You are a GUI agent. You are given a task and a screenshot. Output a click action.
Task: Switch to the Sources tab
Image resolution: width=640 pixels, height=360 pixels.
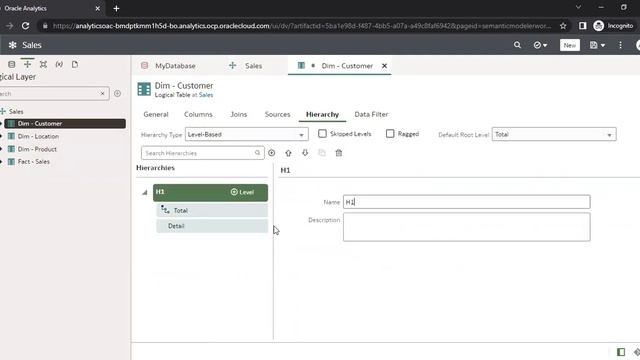click(x=277, y=114)
